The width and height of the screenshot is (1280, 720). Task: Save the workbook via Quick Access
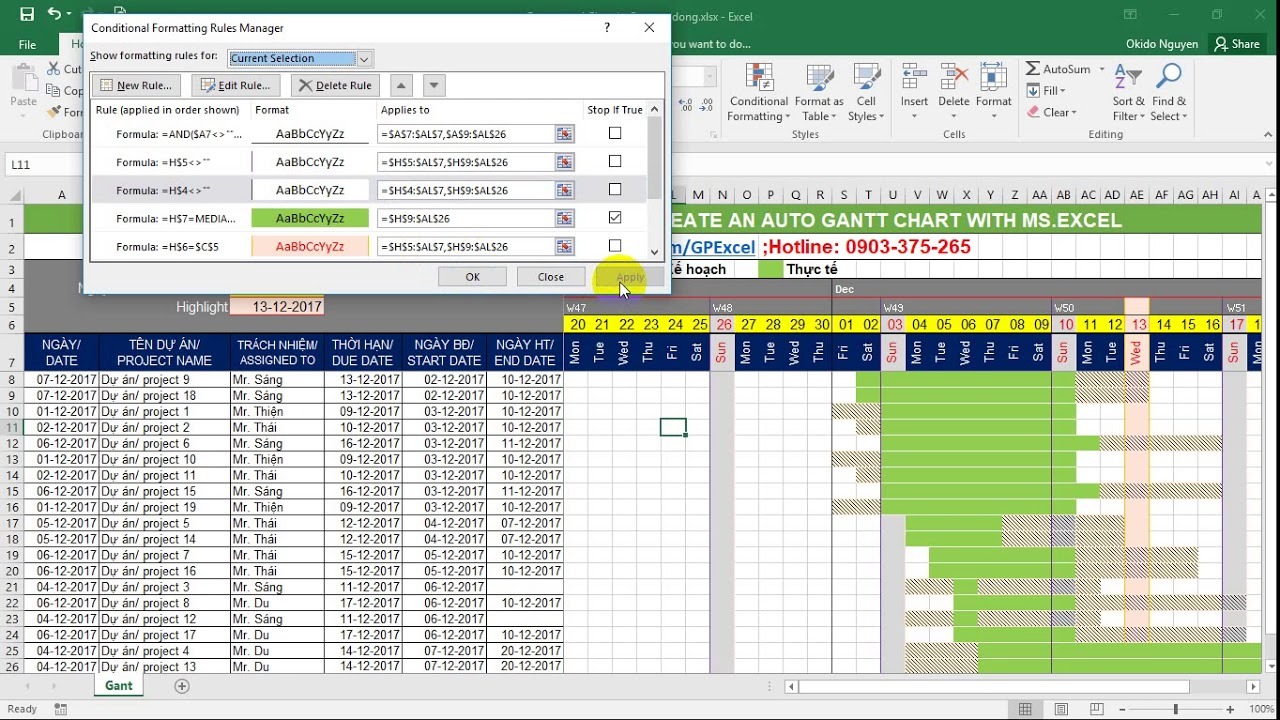[27, 15]
